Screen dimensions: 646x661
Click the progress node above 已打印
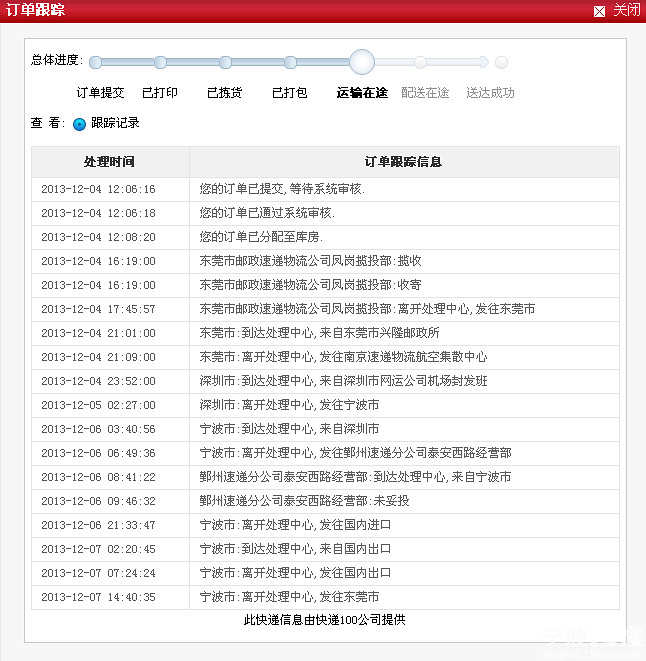pos(160,62)
